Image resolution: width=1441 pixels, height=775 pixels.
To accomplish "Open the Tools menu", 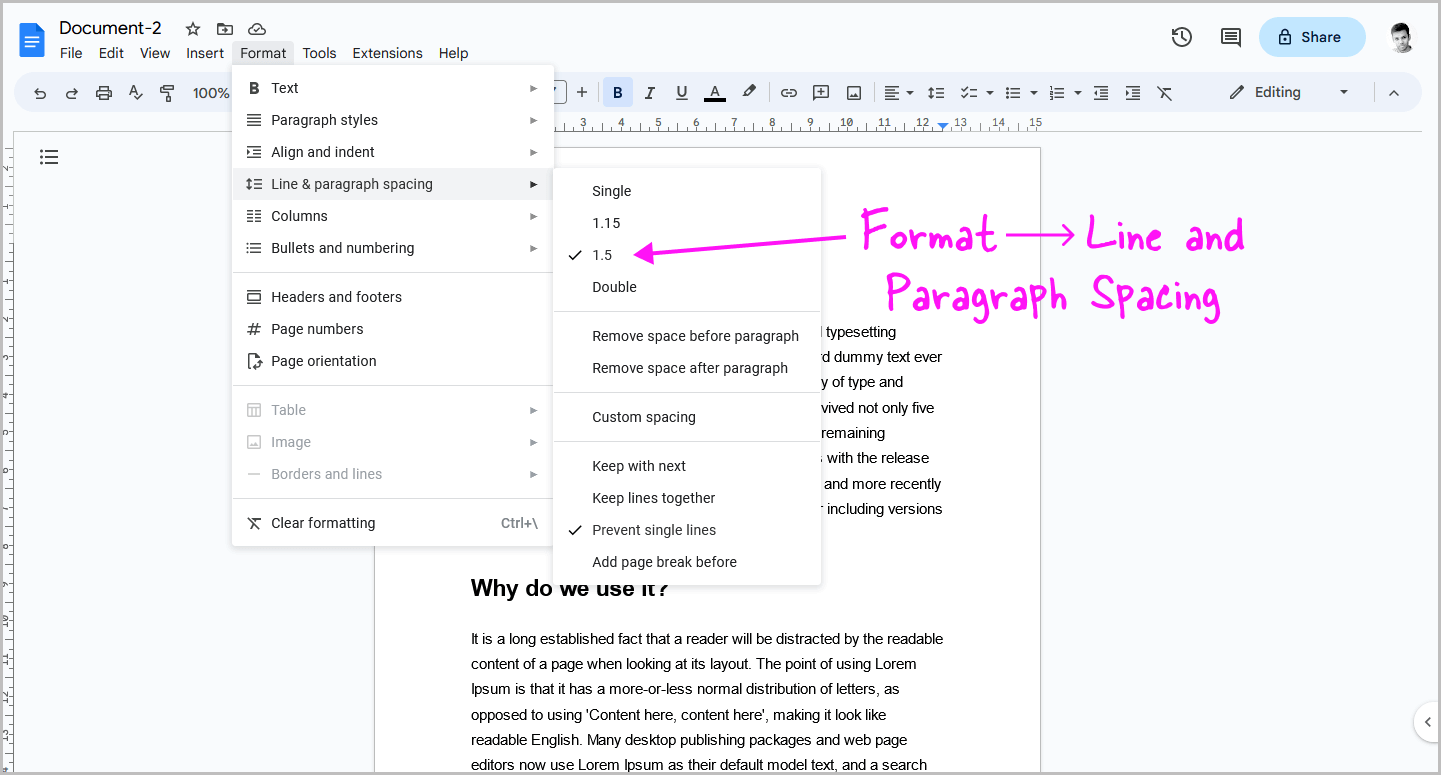I will [319, 53].
